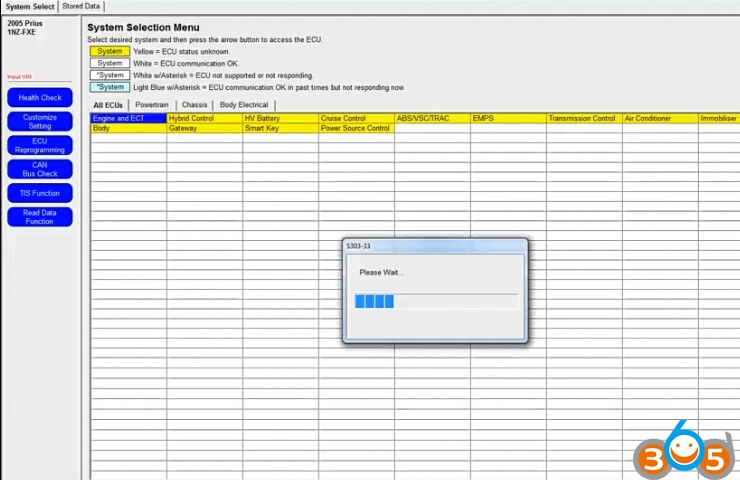Select the Engine and ECT system

click(128, 118)
